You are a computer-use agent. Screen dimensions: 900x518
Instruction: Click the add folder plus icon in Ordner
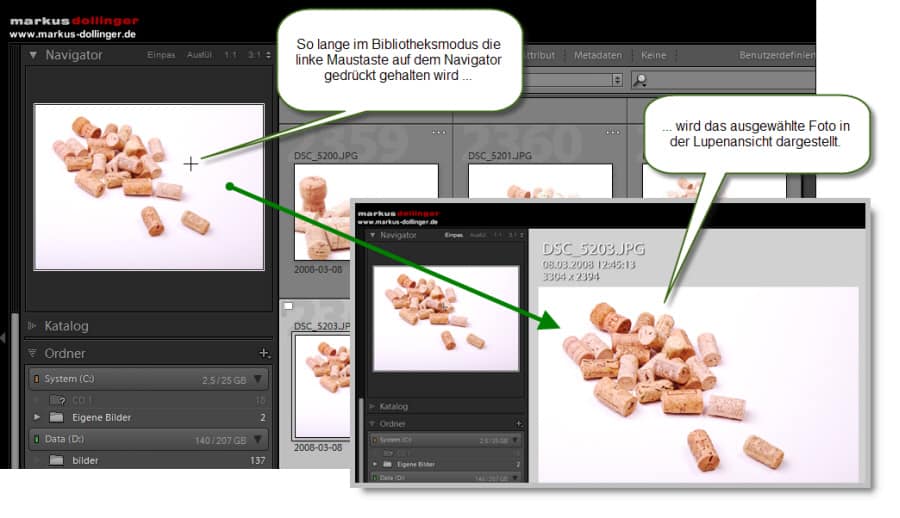click(264, 353)
